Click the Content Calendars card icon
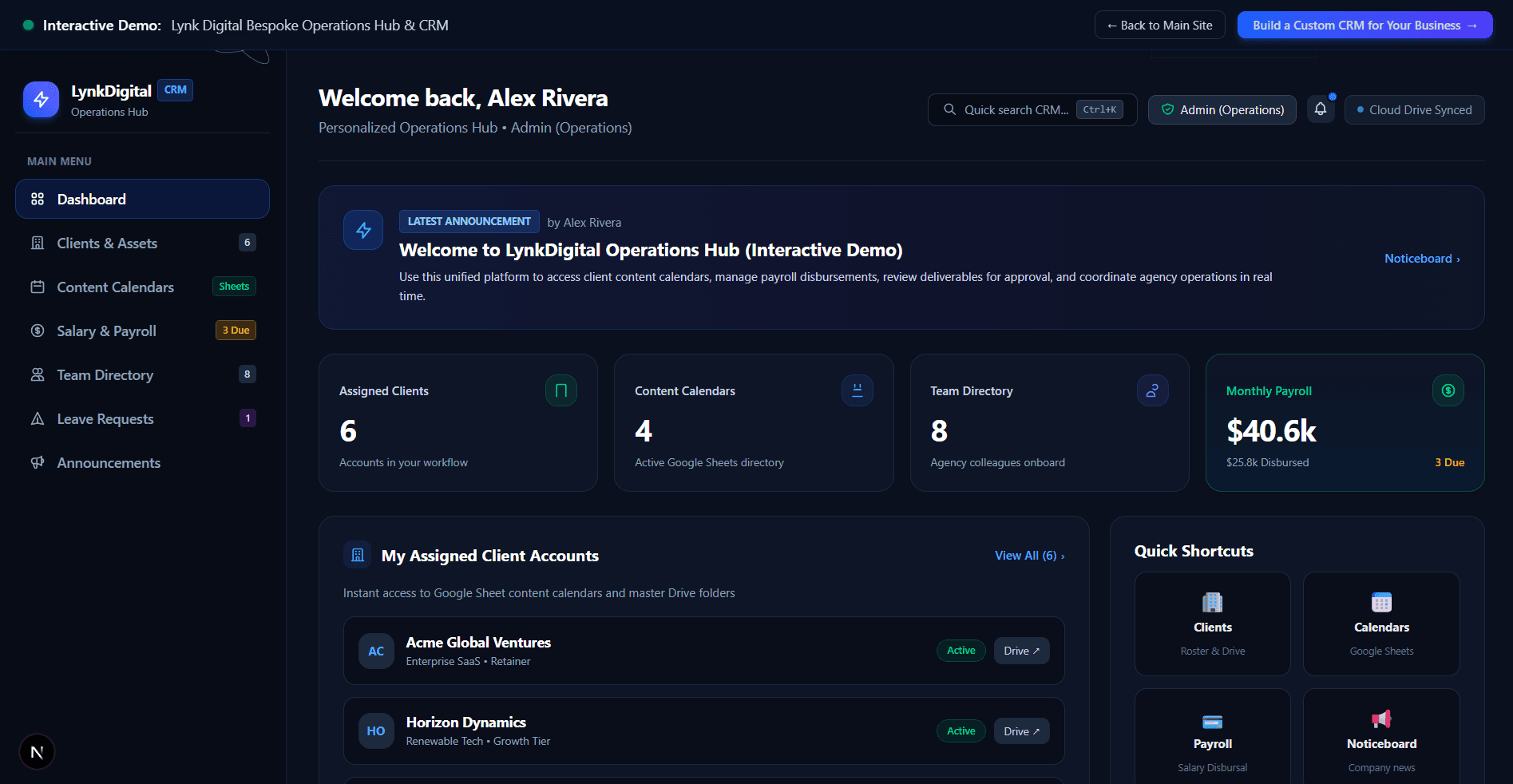Screen dimensions: 1513x784 point(857,390)
